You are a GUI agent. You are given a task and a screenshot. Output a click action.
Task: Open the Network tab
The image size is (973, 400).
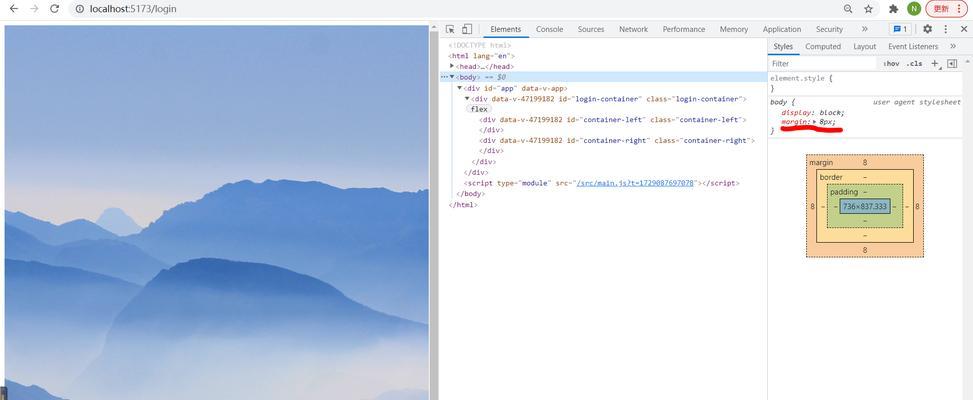point(633,29)
